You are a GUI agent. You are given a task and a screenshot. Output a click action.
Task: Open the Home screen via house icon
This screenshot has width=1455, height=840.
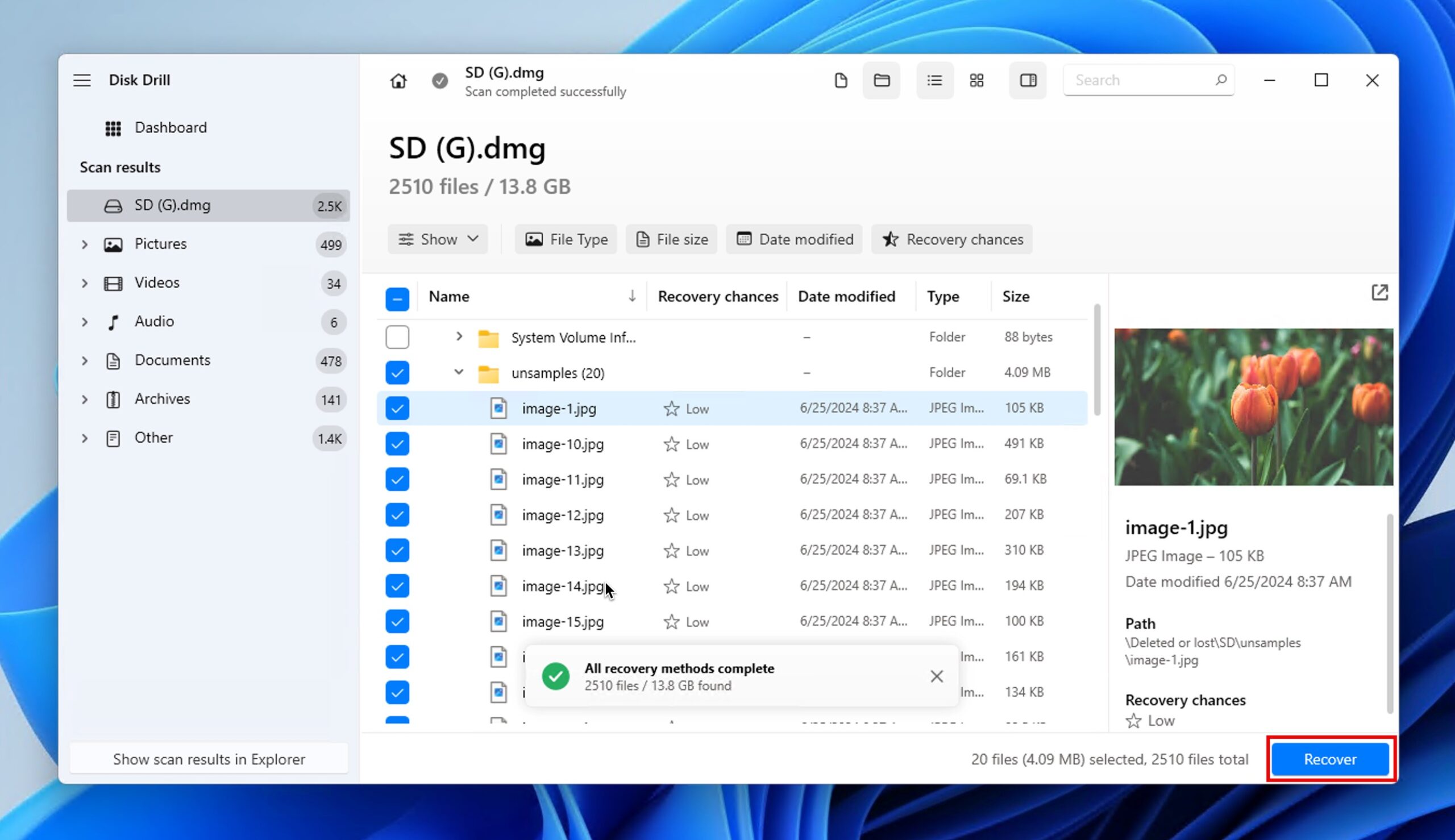398,80
